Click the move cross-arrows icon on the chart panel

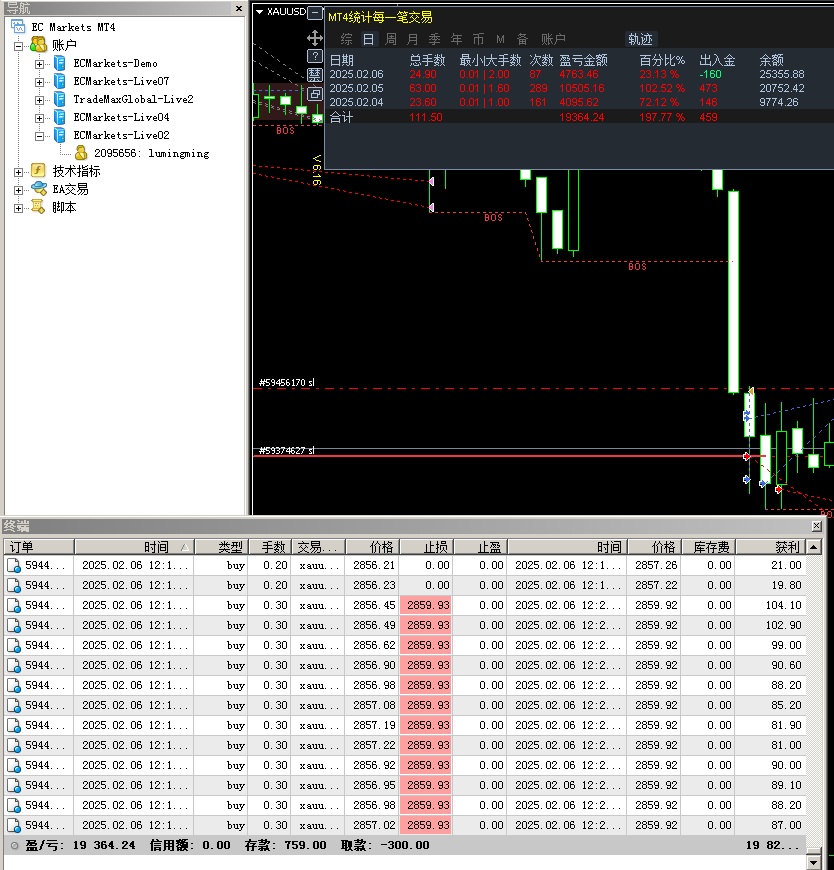(315, 38)
